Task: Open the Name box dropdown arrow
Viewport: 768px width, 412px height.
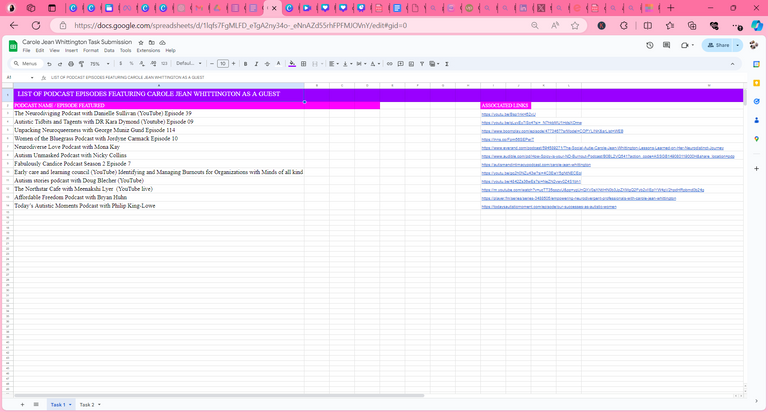Action: [32, 77]
